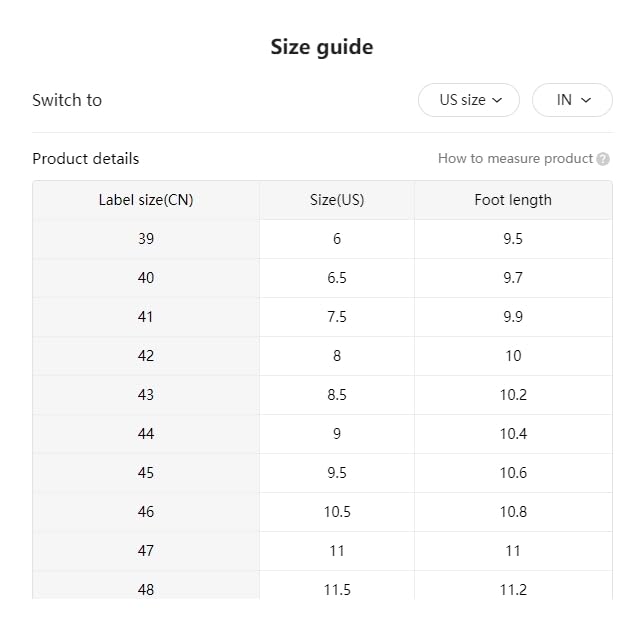Select label size 42 cell

click(x=146, y=356)
